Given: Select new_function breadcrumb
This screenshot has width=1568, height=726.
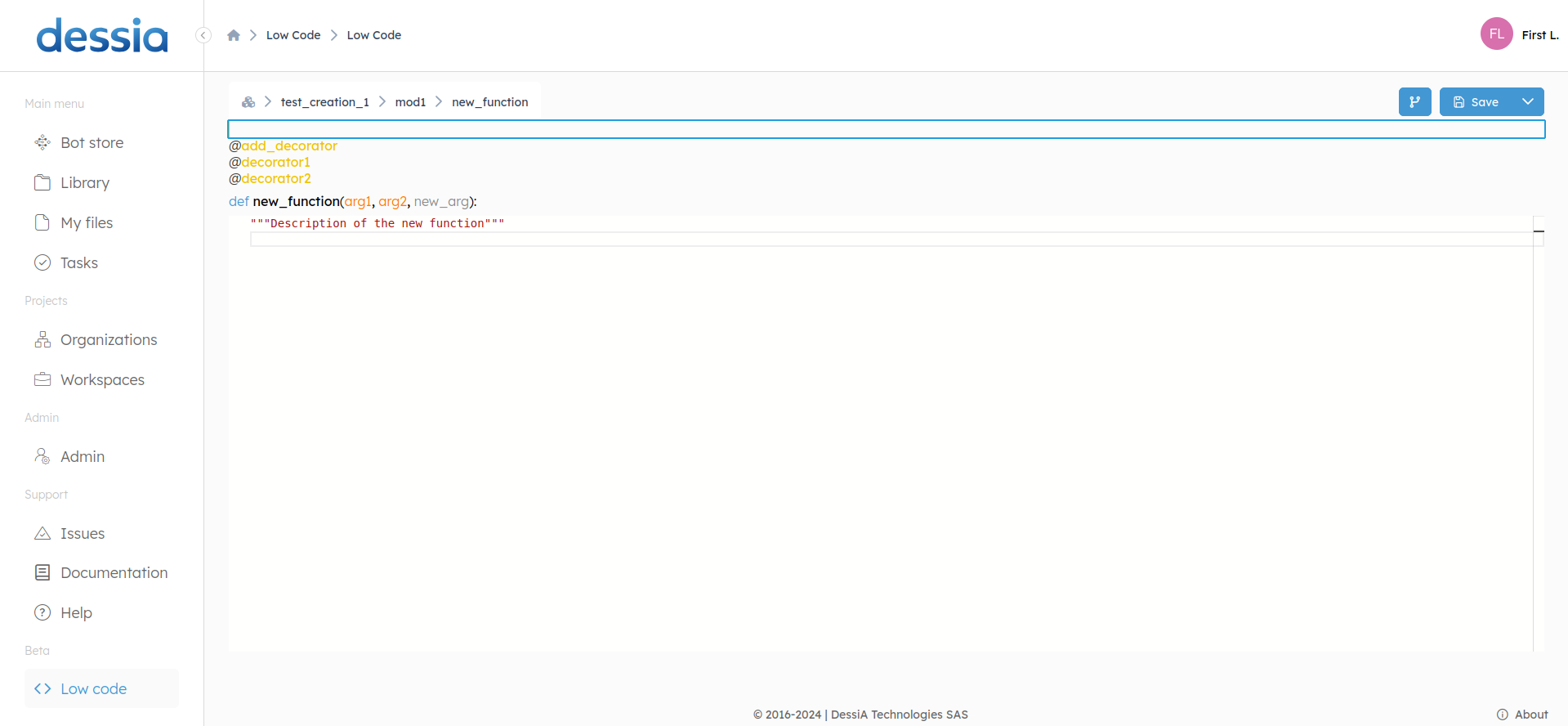Looking at the screenshot, I should tap(490, 102).
